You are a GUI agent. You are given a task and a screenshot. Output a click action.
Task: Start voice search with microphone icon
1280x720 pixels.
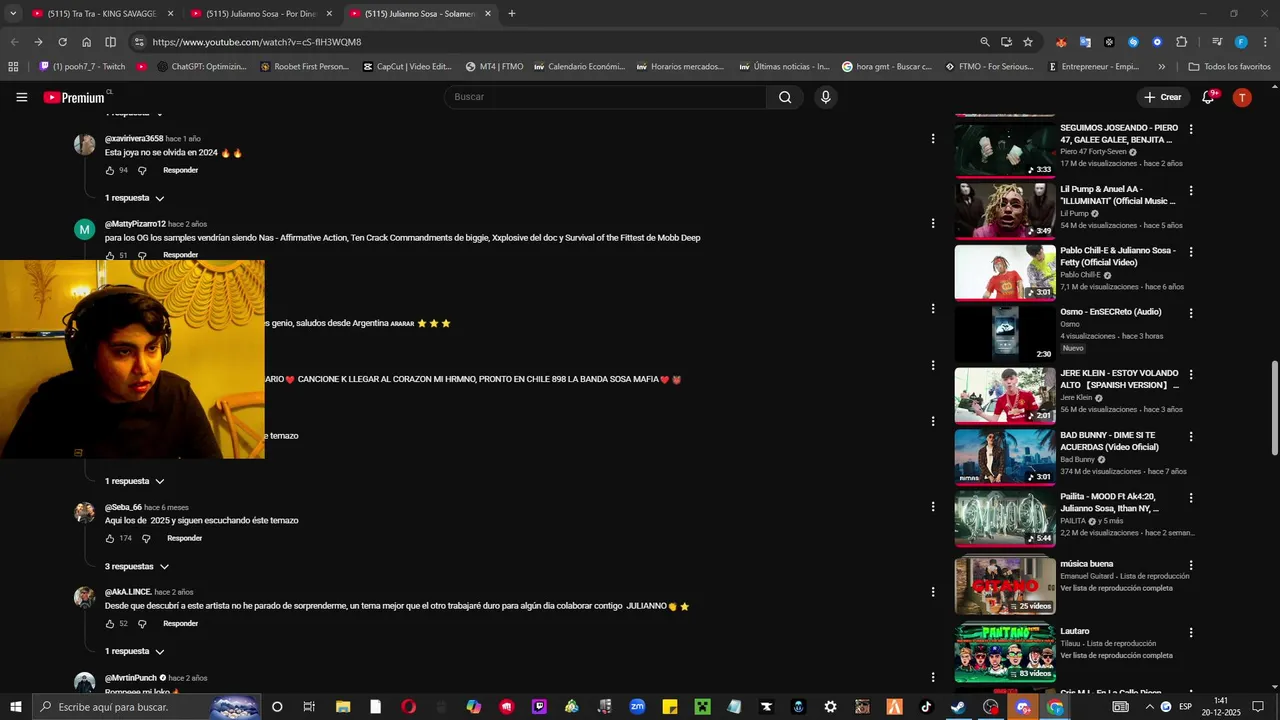(x=825, y=97)
